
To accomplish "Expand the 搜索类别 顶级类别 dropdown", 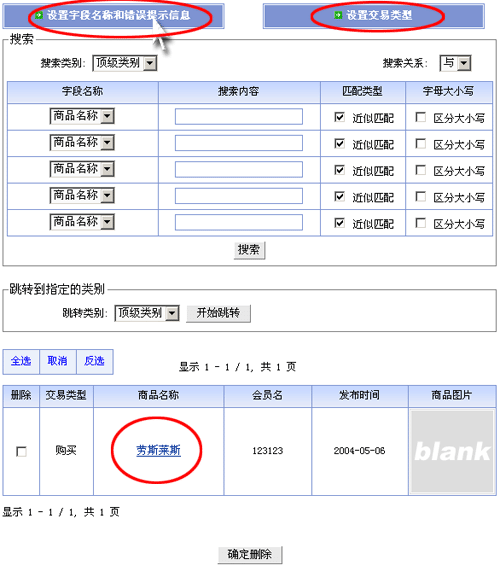I will tap(125, 63).
